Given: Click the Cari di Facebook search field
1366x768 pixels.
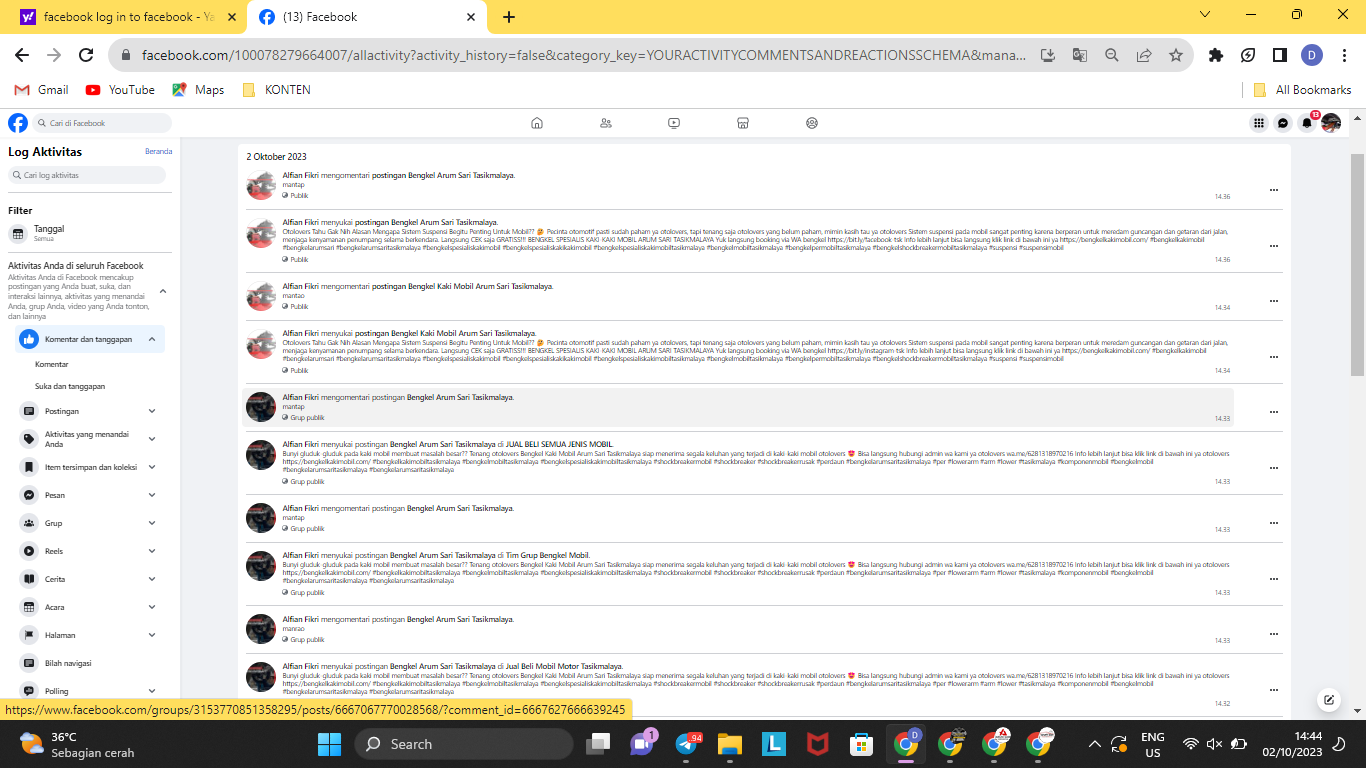Looking at the screenshot, I should (101, 123).
